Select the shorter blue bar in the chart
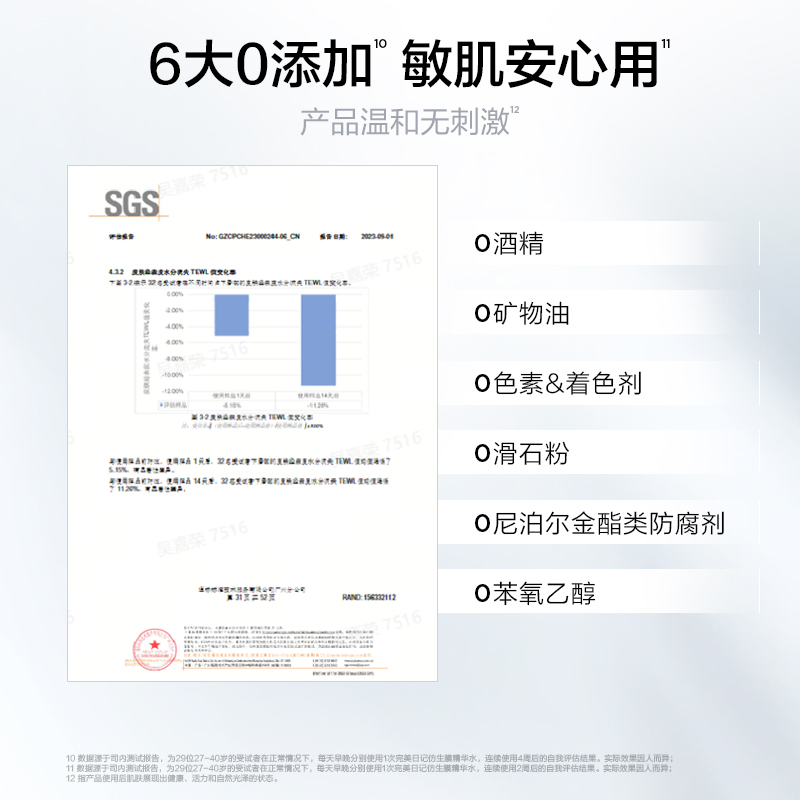Screen dimensions: 800x800 [x=232, y=315]
